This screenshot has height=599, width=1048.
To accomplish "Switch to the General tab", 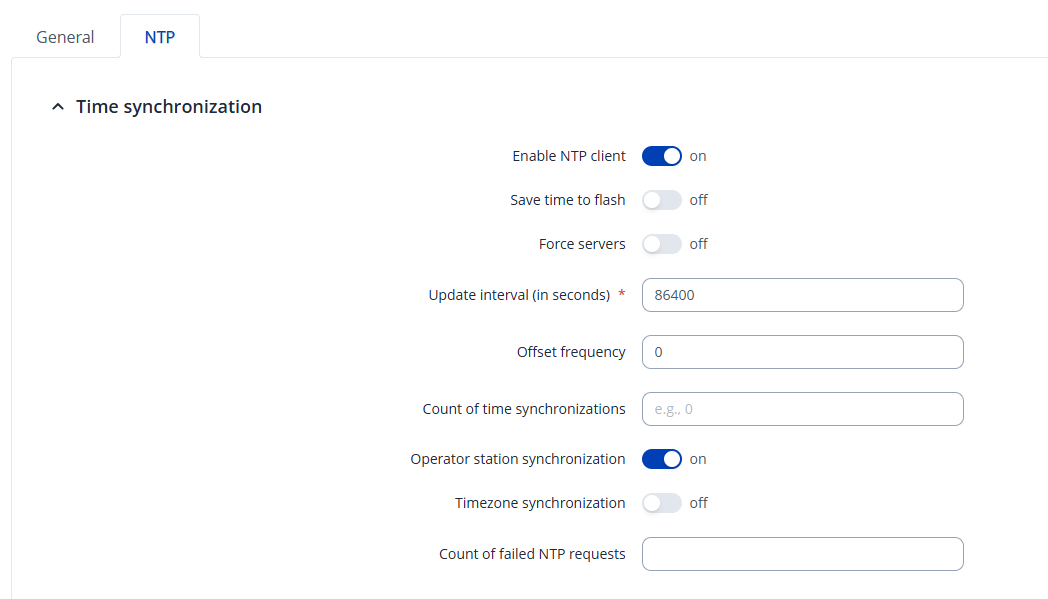I will (x=65, y=37).
